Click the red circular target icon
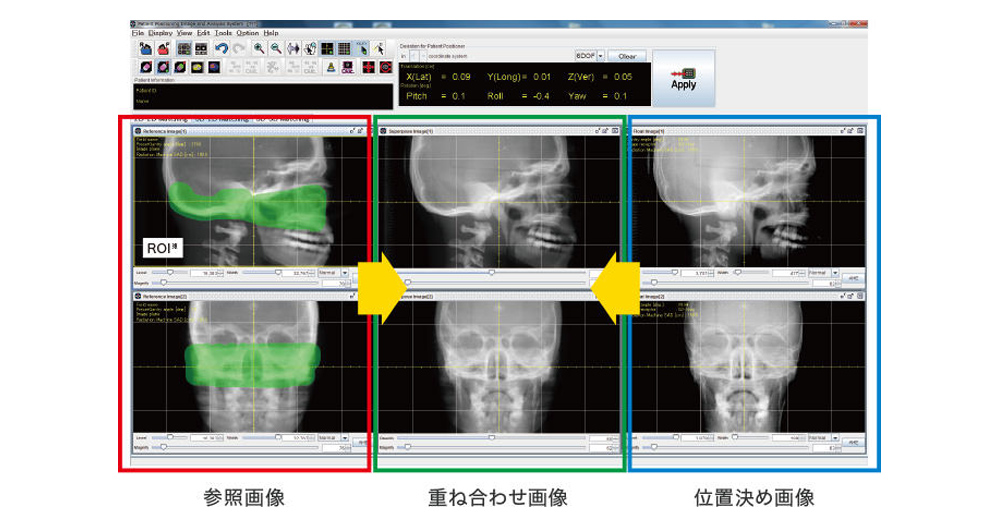 click(x=385, y=67)
